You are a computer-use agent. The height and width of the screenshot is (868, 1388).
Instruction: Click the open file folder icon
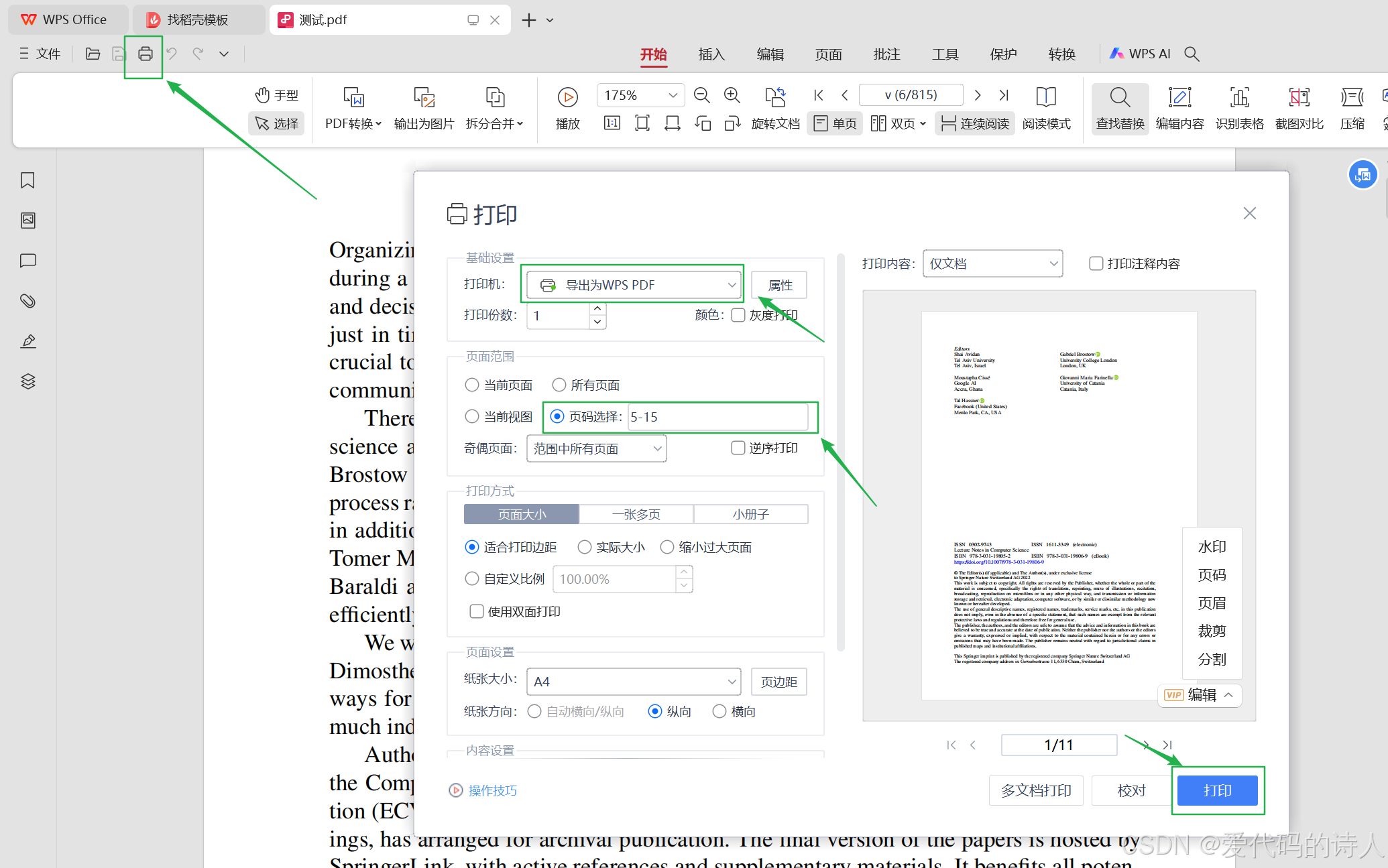click(x=93, y=54)
